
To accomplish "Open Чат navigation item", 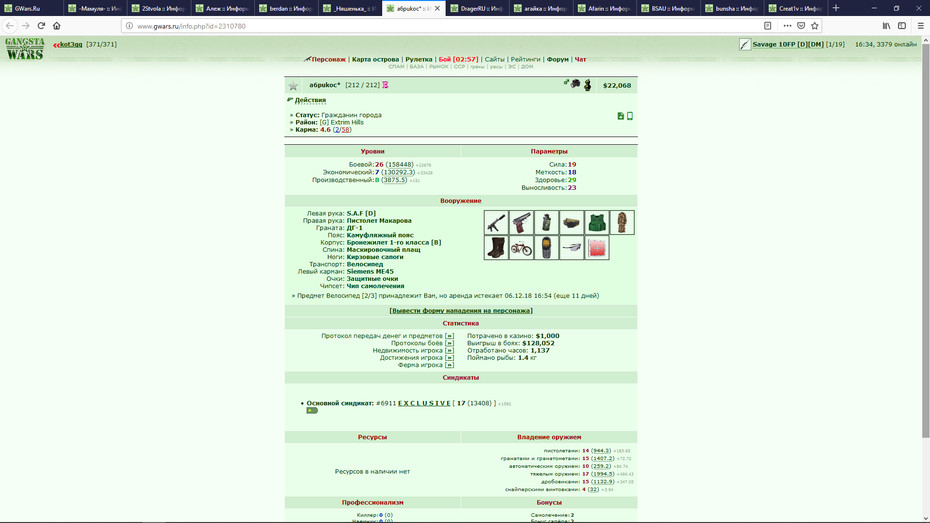I will (x=581, y=59).
